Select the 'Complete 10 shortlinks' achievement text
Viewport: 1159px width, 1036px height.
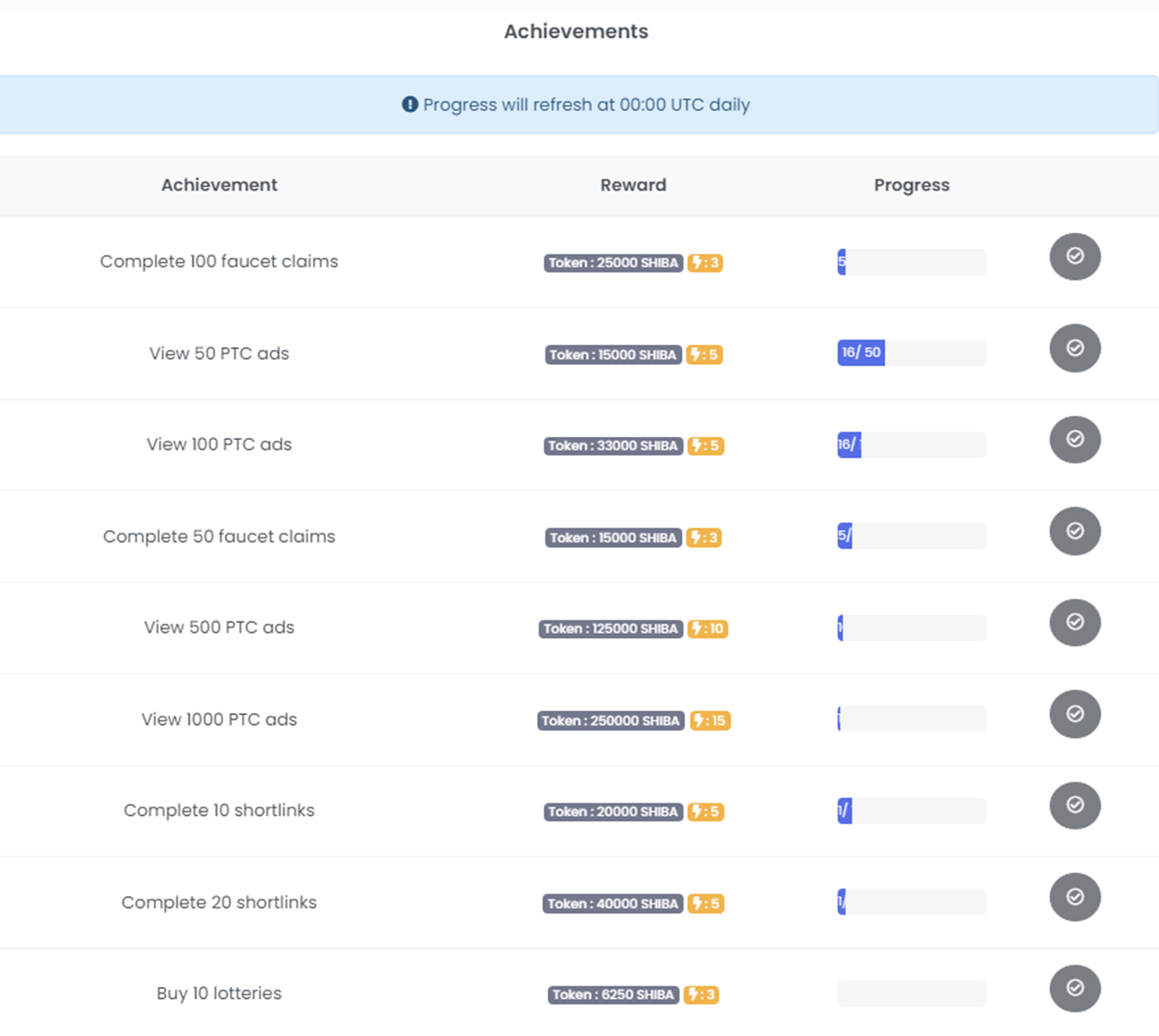pyautogui.click(x=219, y=810)
